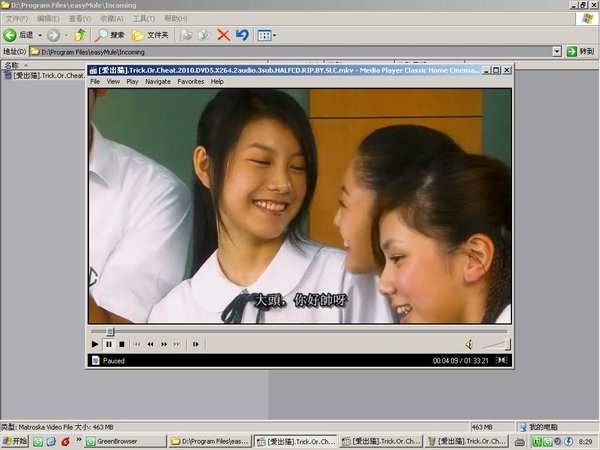Open Explorer's 收藏(A) menu
This screenshot has height=450, width=600.
(111, 18)
